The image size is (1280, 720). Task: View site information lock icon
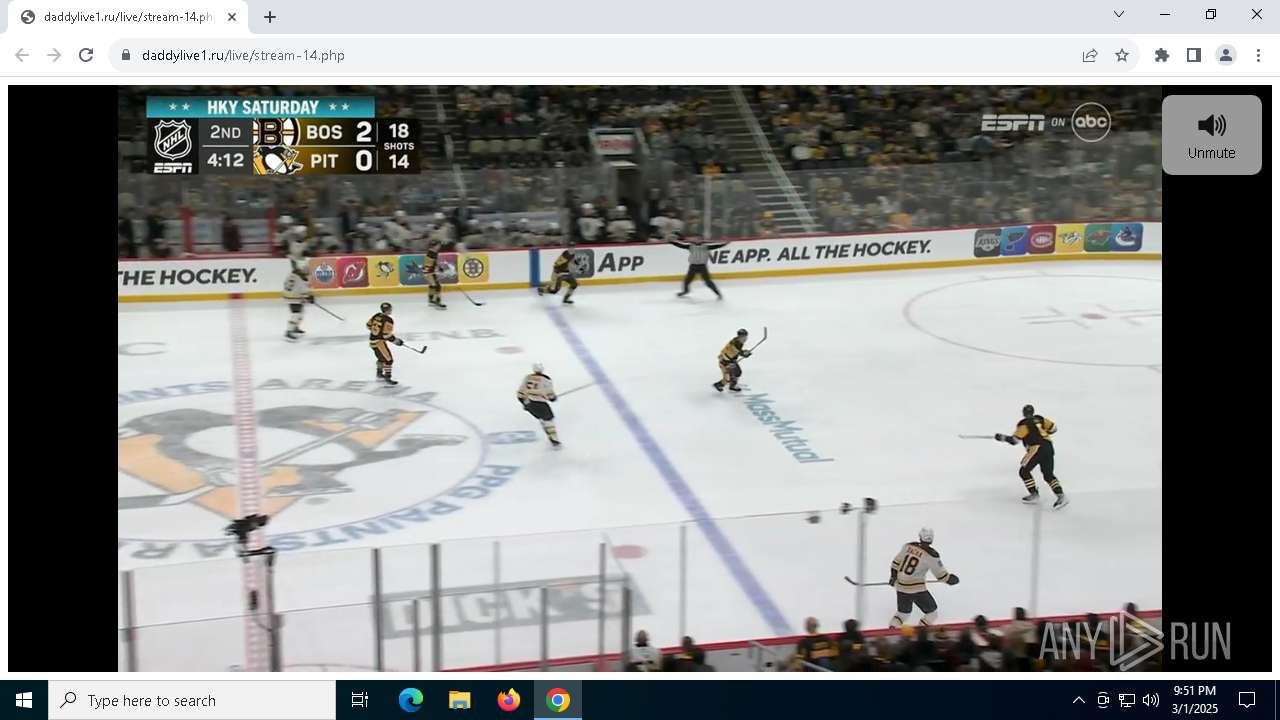[126, 55]
